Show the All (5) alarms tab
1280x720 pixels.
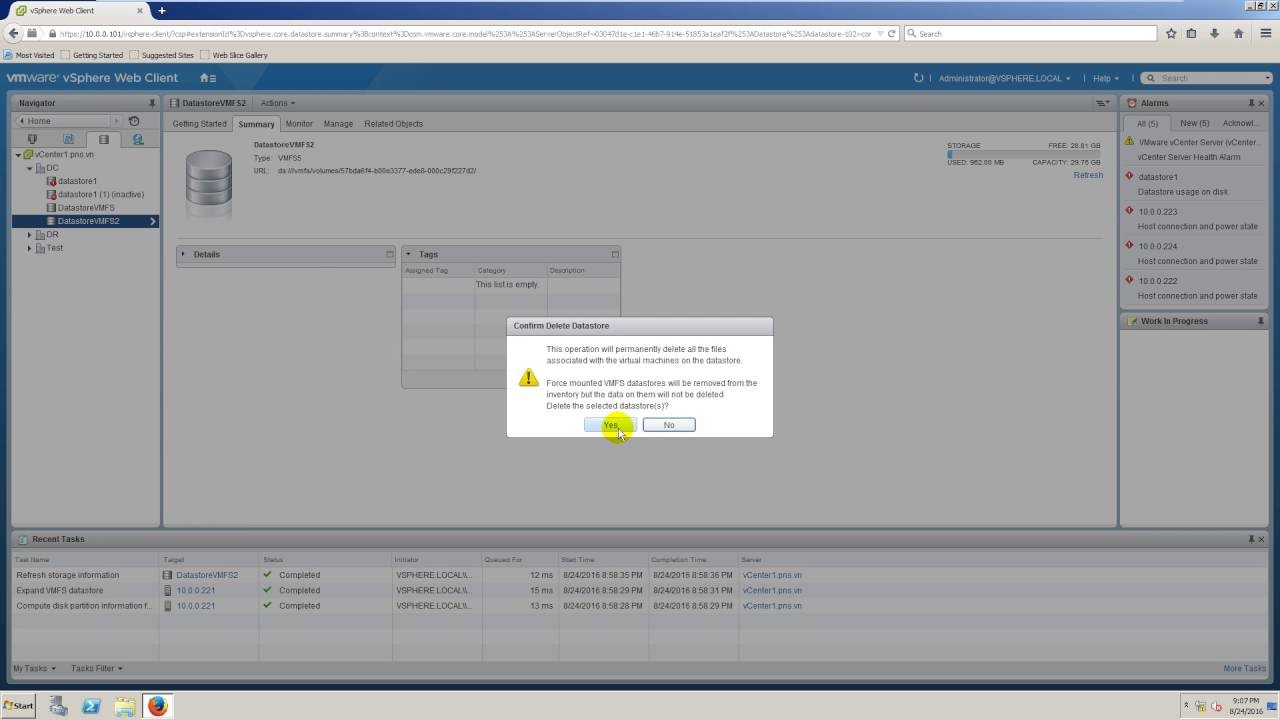tap(1147, 123)
